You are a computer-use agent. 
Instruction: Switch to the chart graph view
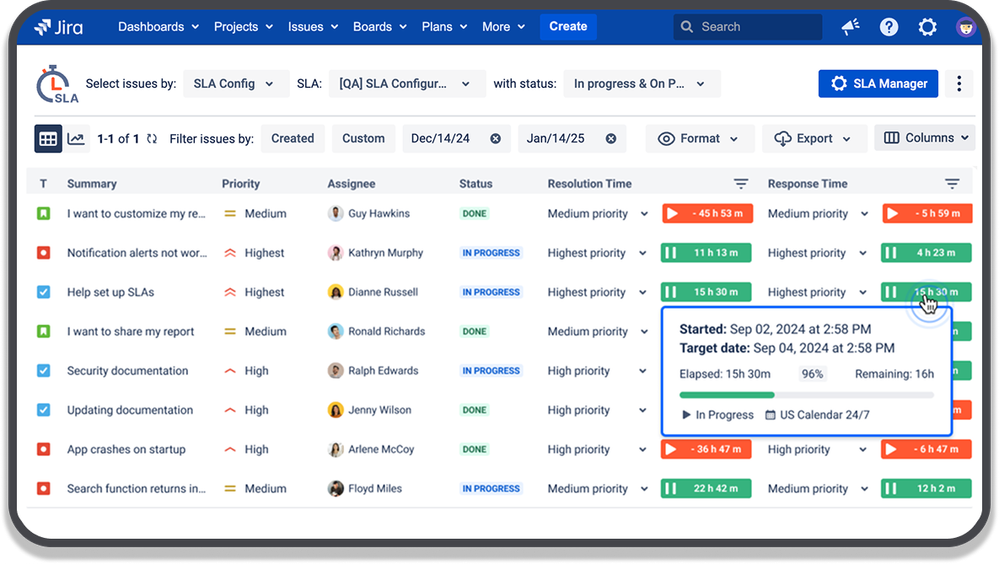[x=76, y=138]
